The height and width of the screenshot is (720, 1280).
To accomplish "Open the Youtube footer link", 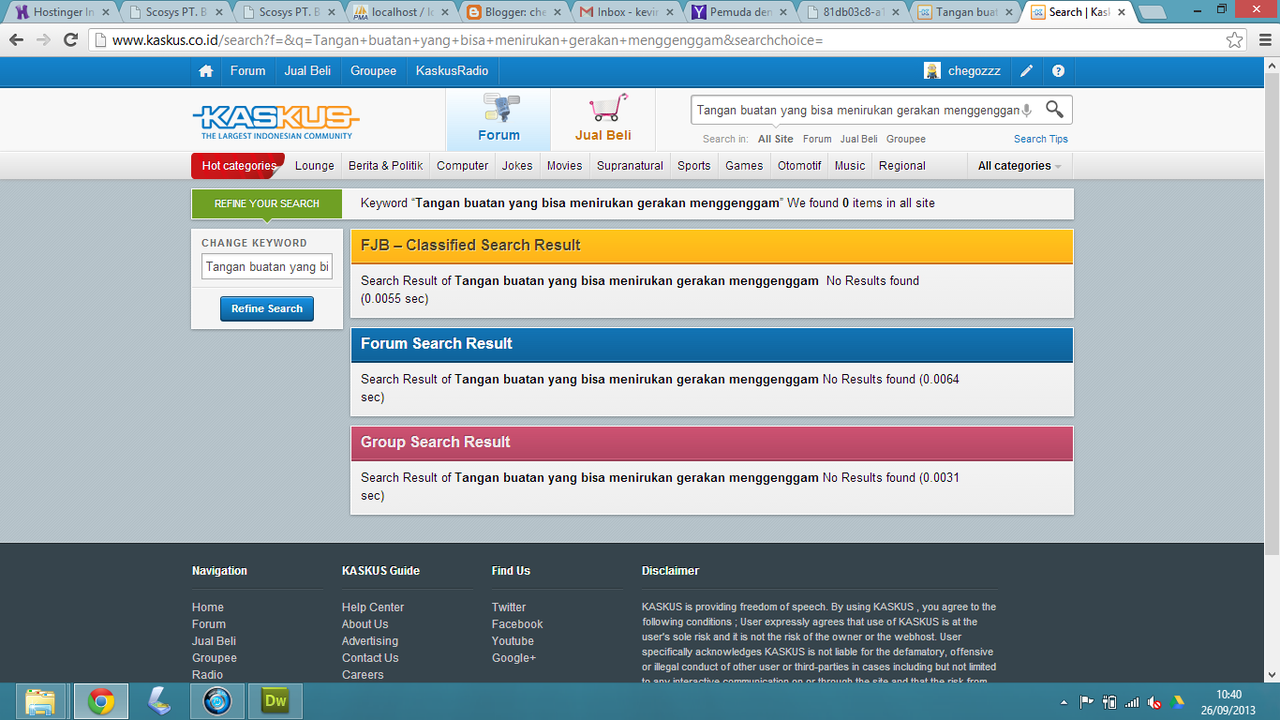I will click(x=513, y=641).
